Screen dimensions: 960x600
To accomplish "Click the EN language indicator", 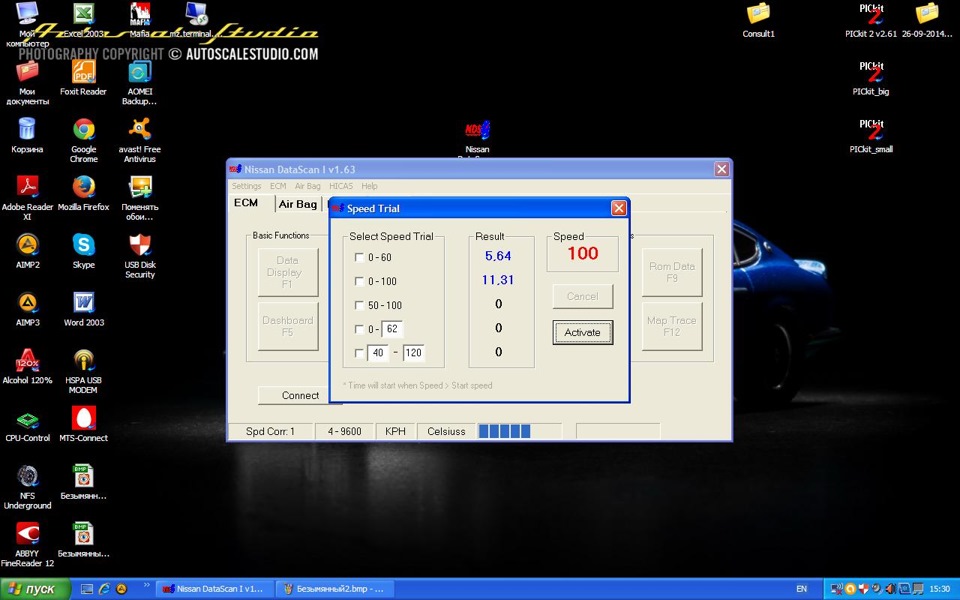I will click(801, 589).
